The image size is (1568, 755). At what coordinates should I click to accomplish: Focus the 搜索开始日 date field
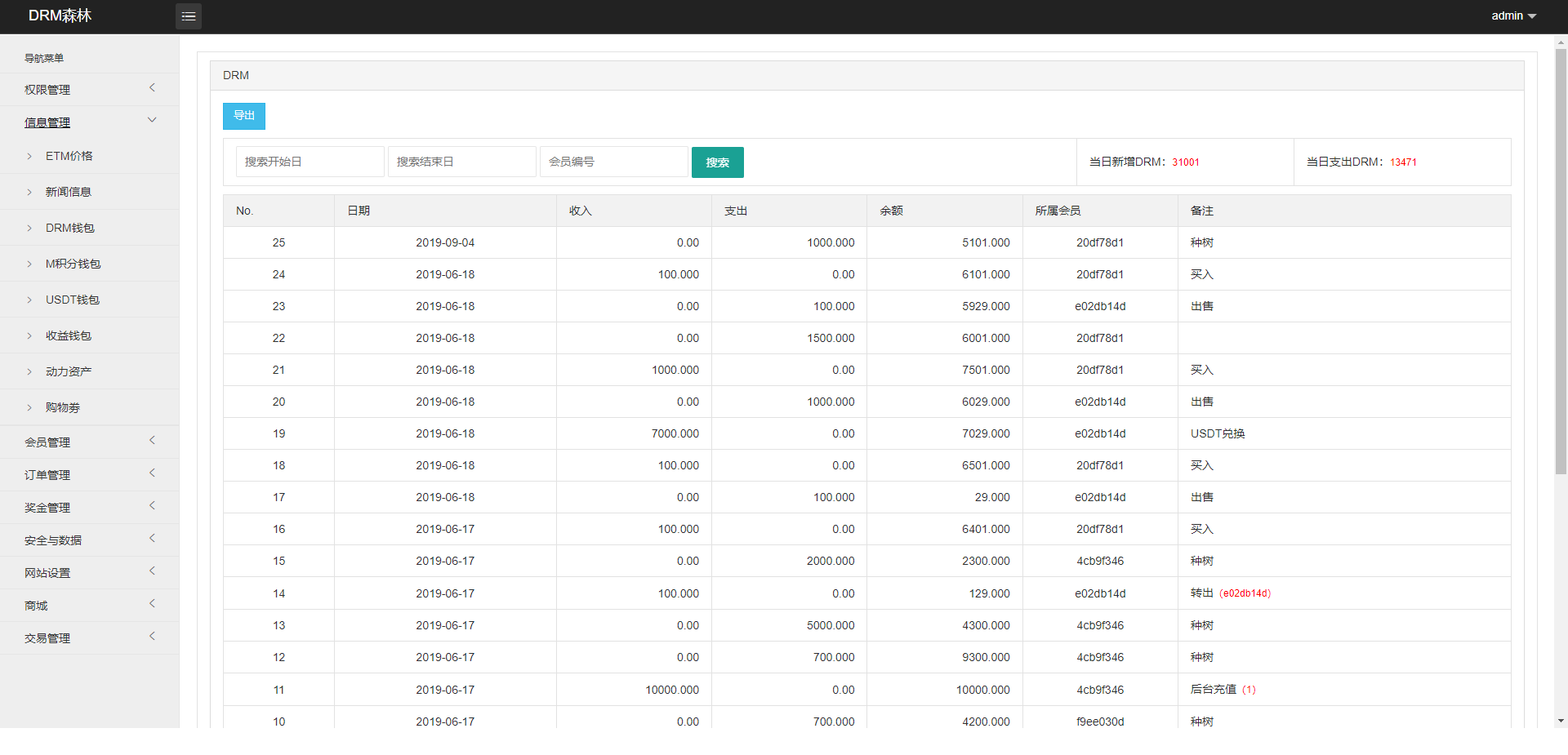(x=310, y=162)
